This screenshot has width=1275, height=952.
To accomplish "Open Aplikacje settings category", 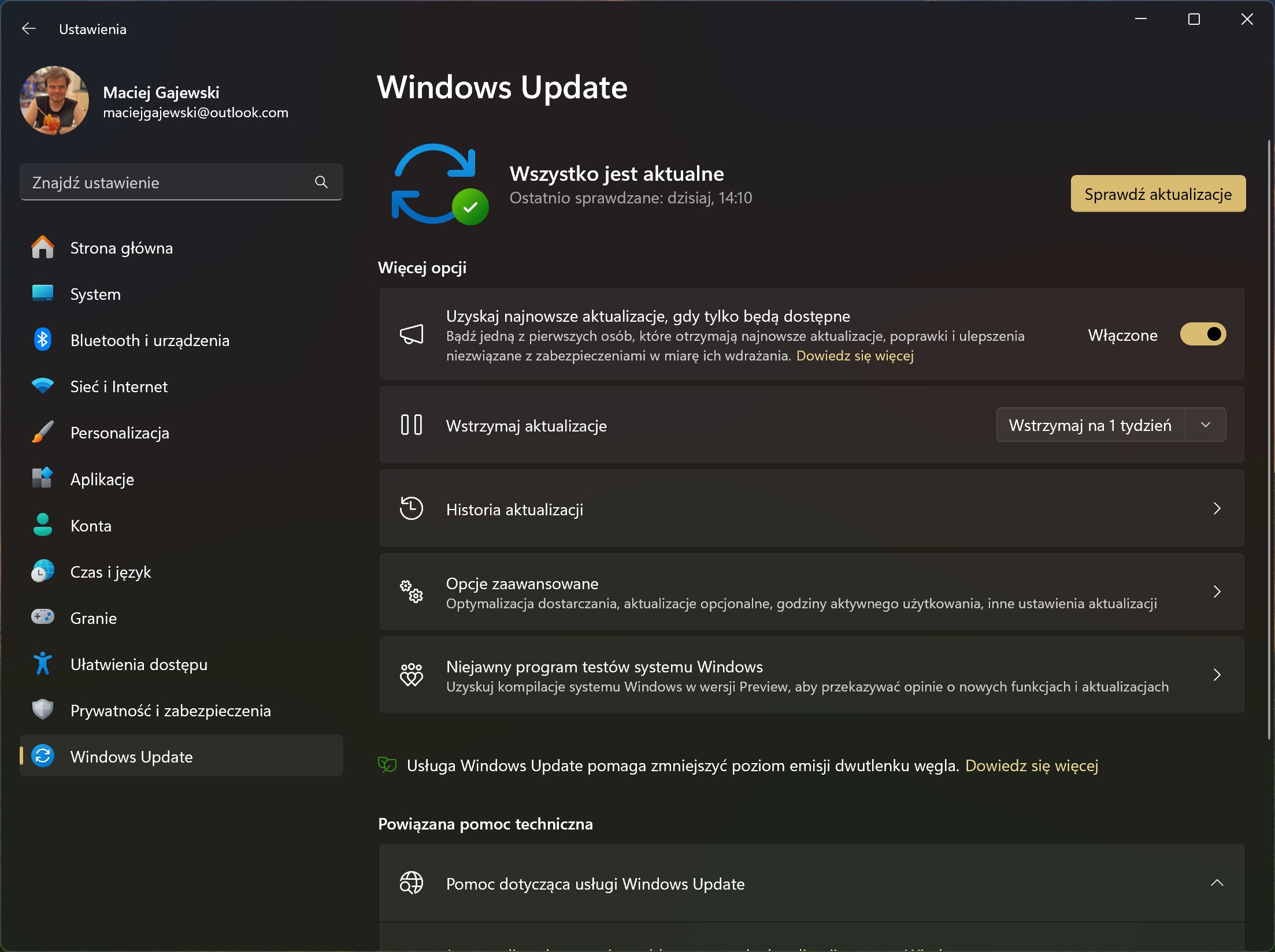I will (181, 479).
